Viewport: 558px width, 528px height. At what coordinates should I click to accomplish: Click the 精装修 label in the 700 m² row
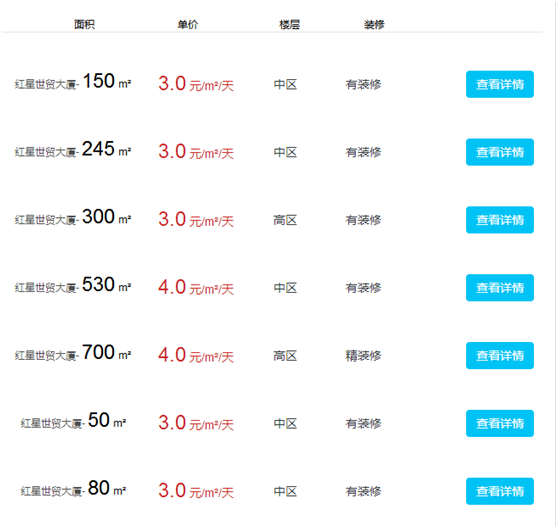363,355
